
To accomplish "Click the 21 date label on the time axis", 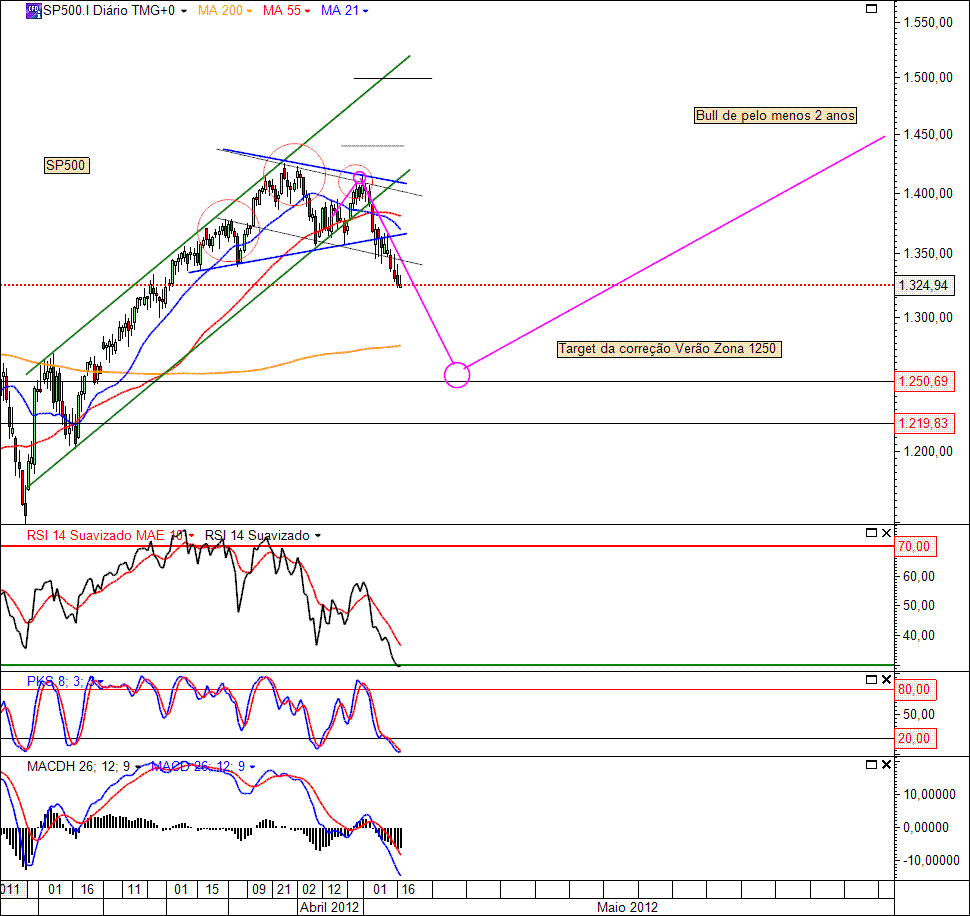I will tap(284, 889).
